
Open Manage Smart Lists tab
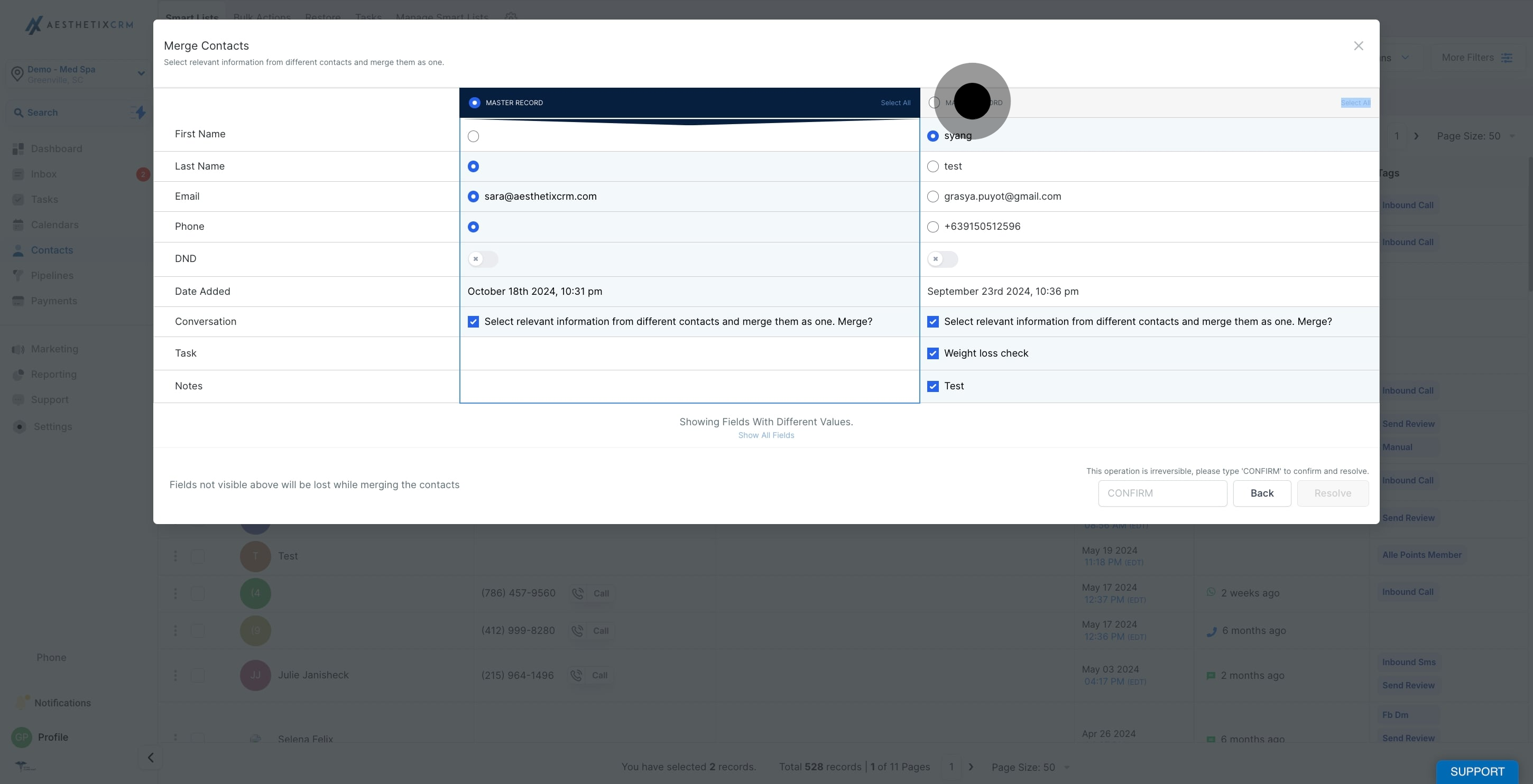[441, 17]
